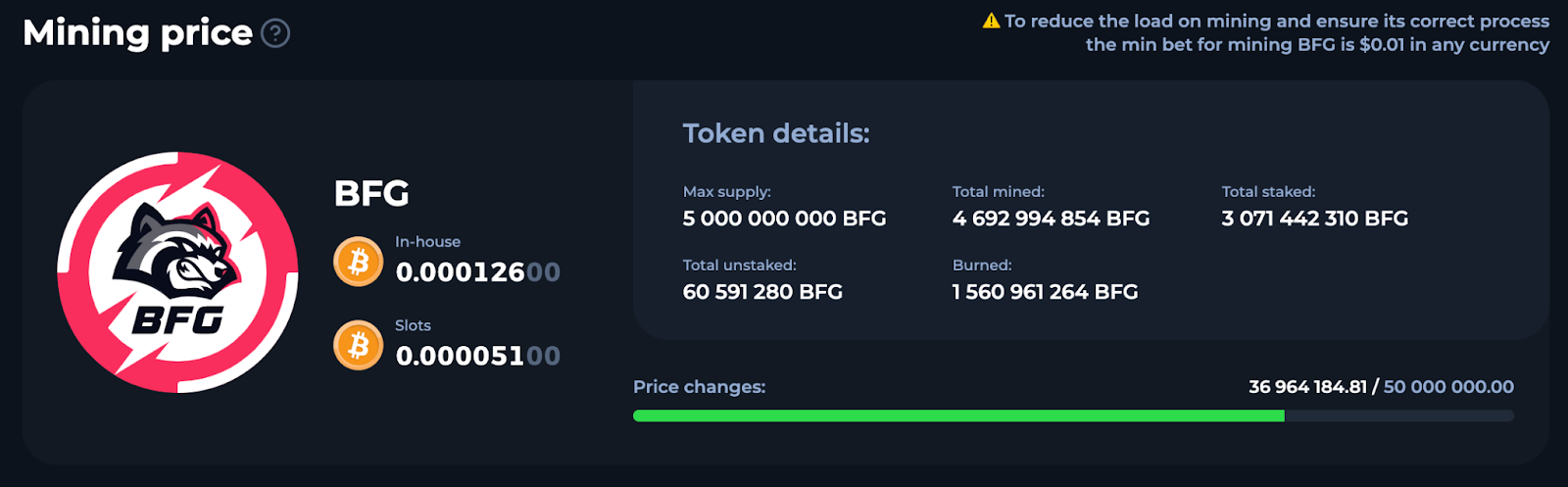
Task: Click the Burned value 1 560 961 264 BFG
Action: coord(1045,292)
